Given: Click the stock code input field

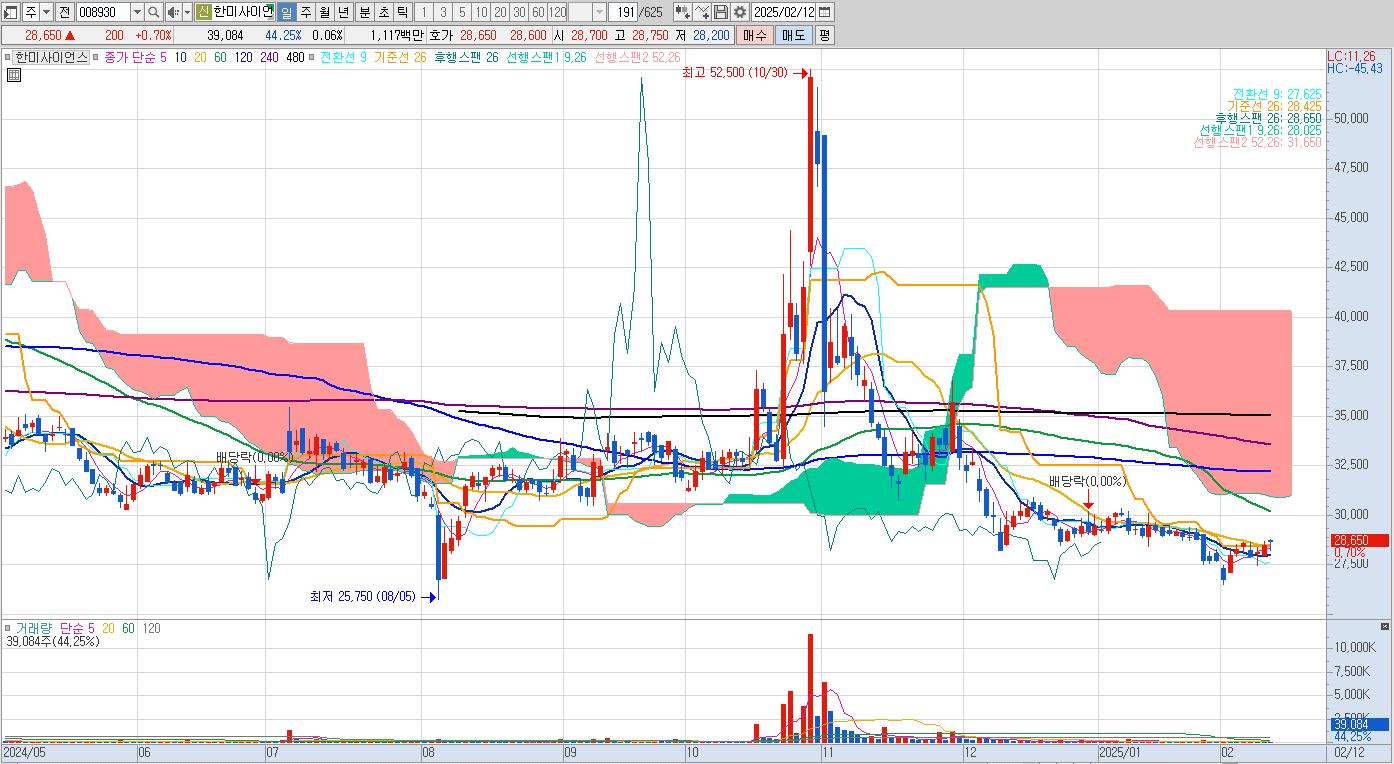Looking at the screenshot, I should pos(103,12).
